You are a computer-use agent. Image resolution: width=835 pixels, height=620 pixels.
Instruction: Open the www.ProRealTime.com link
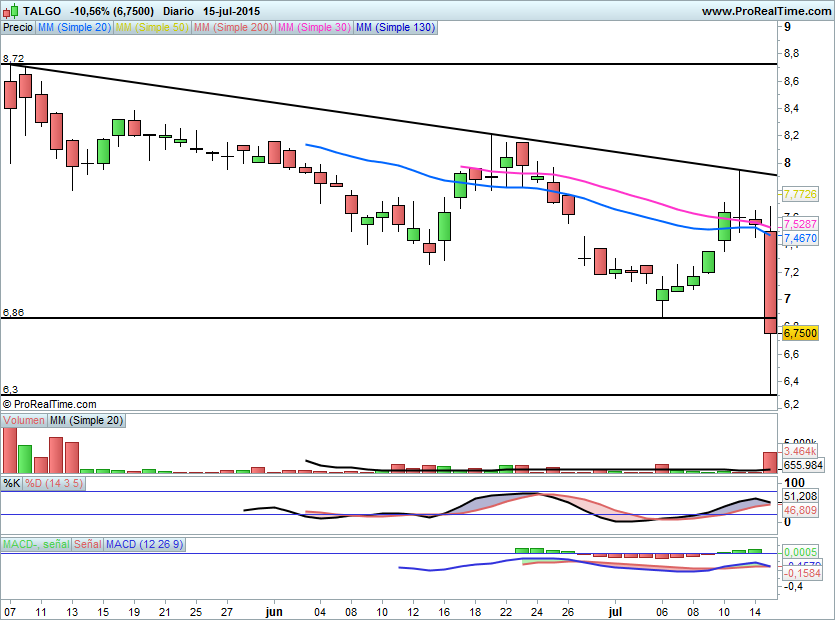tap(765, 10)
